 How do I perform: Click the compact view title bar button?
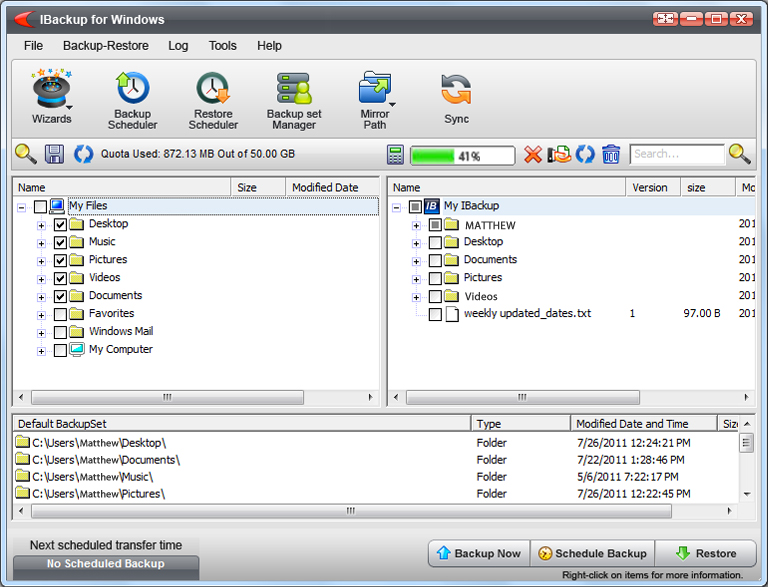pyautogui.click(x=665, y=19)
